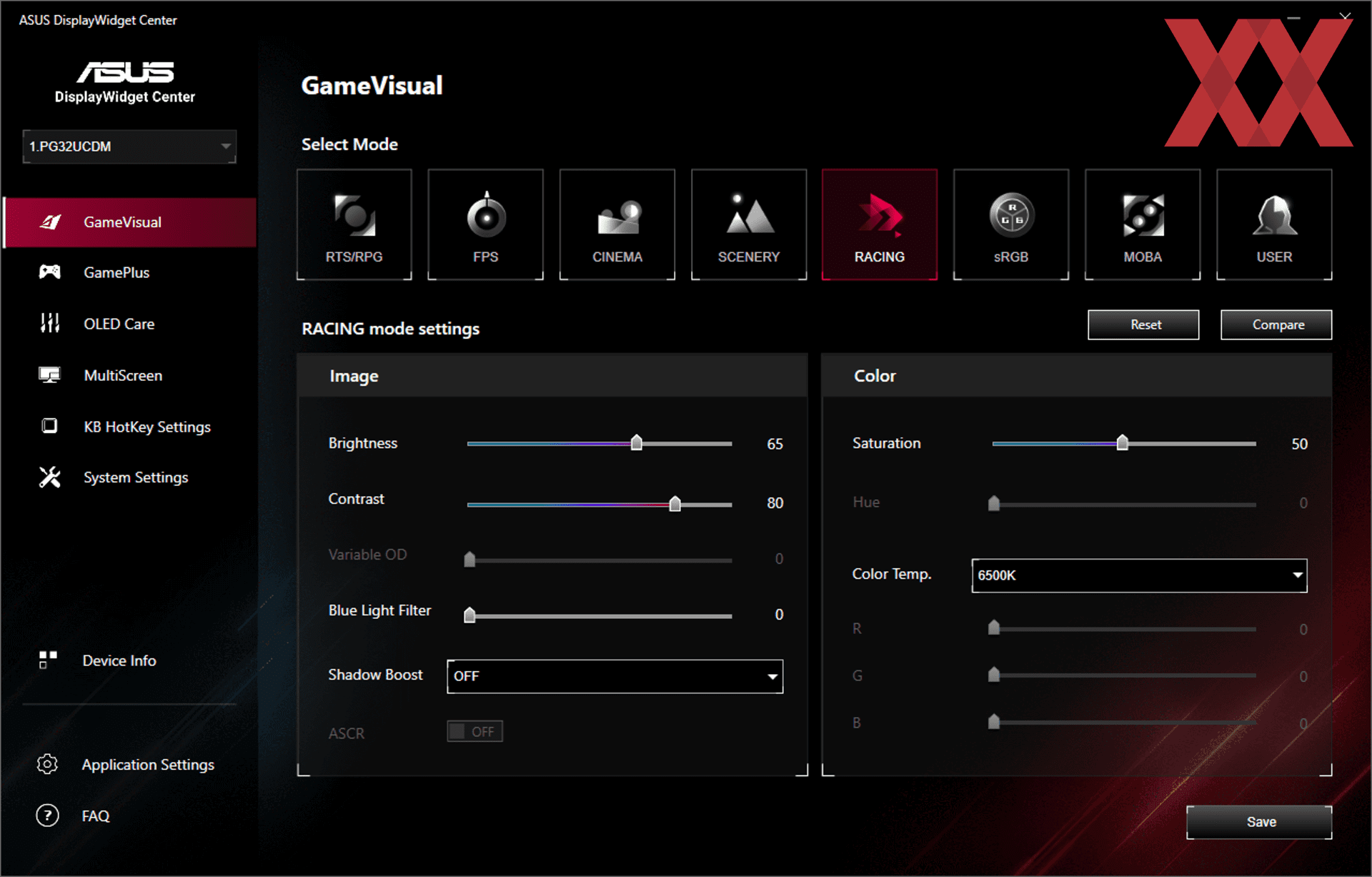Click the Variable OD slider handle
Screen dimensions: 1372x877
[469, 559]
